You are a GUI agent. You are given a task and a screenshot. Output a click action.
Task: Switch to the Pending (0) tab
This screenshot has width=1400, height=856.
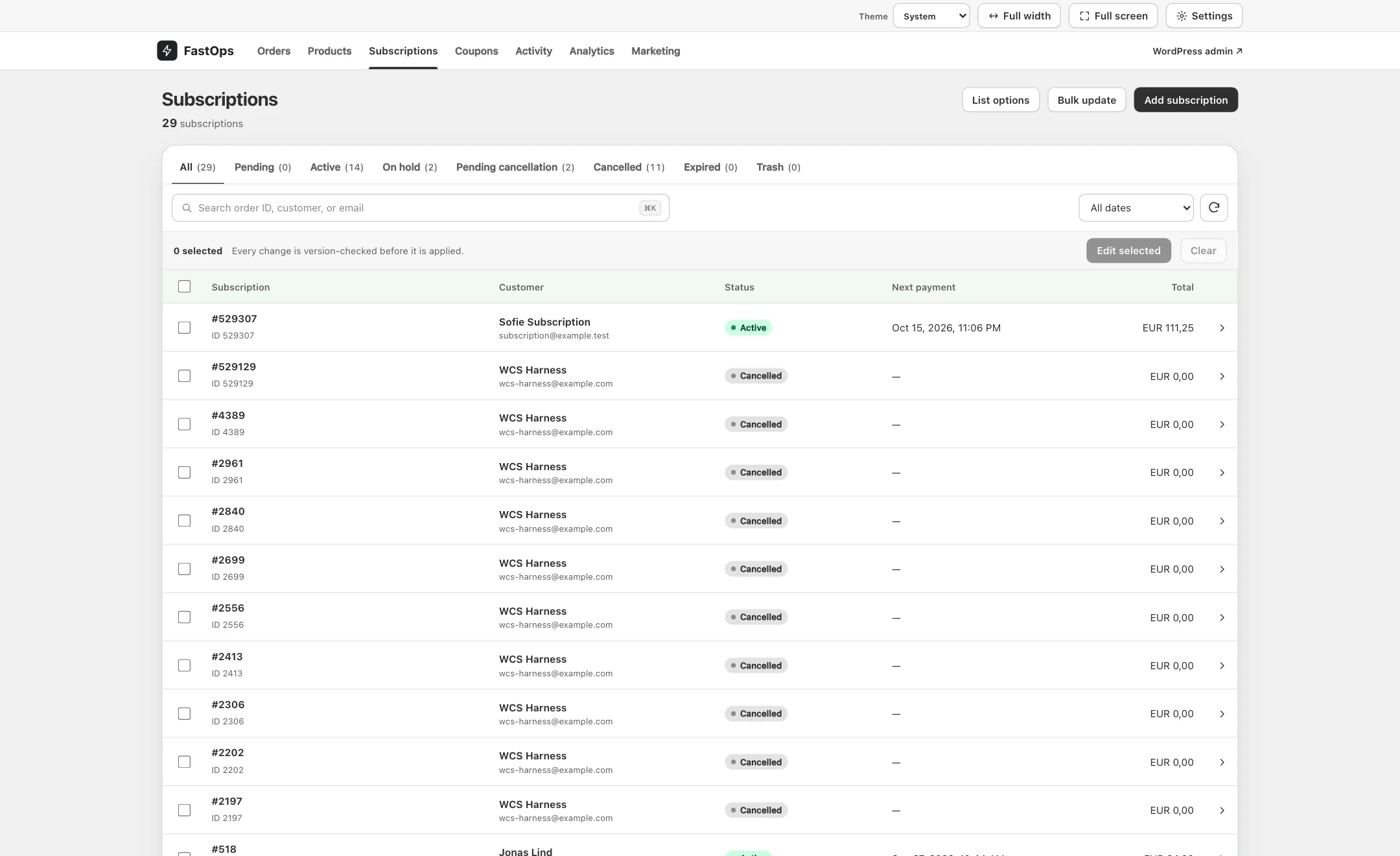262,167
